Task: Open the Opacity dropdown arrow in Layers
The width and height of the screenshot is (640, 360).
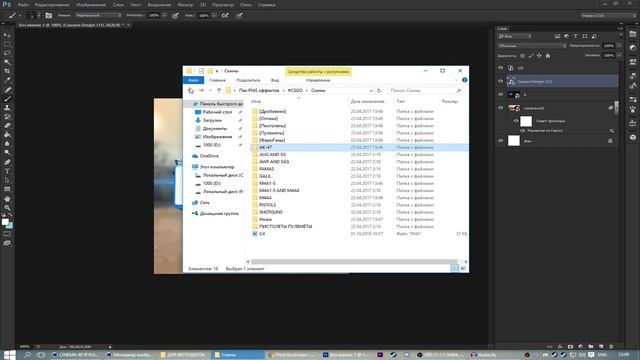Action: 619,46
